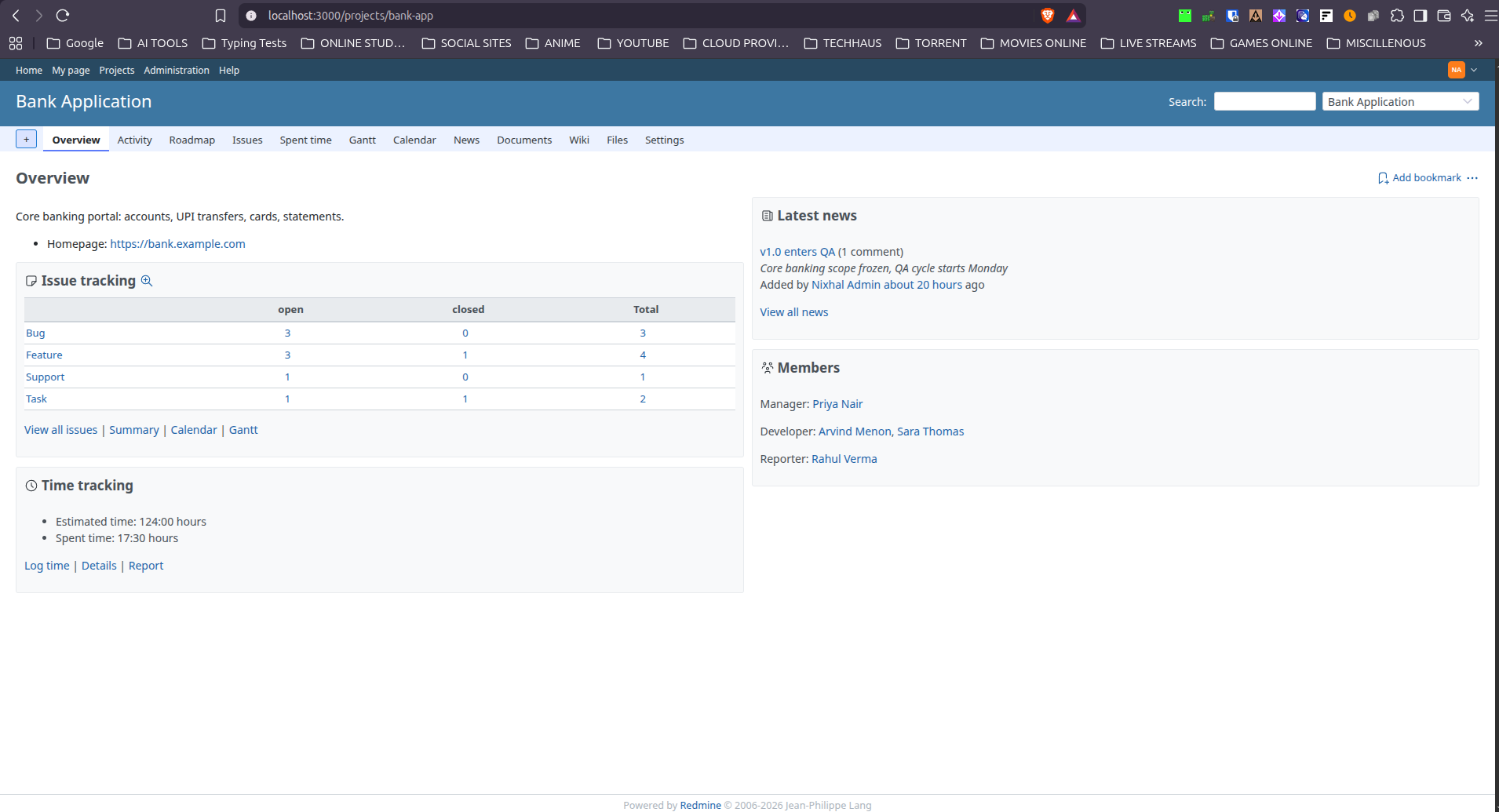The width and height of the screenshot is (1499, 812).
Task: Open issue tracking details magnifier icon
Action: 147,281
